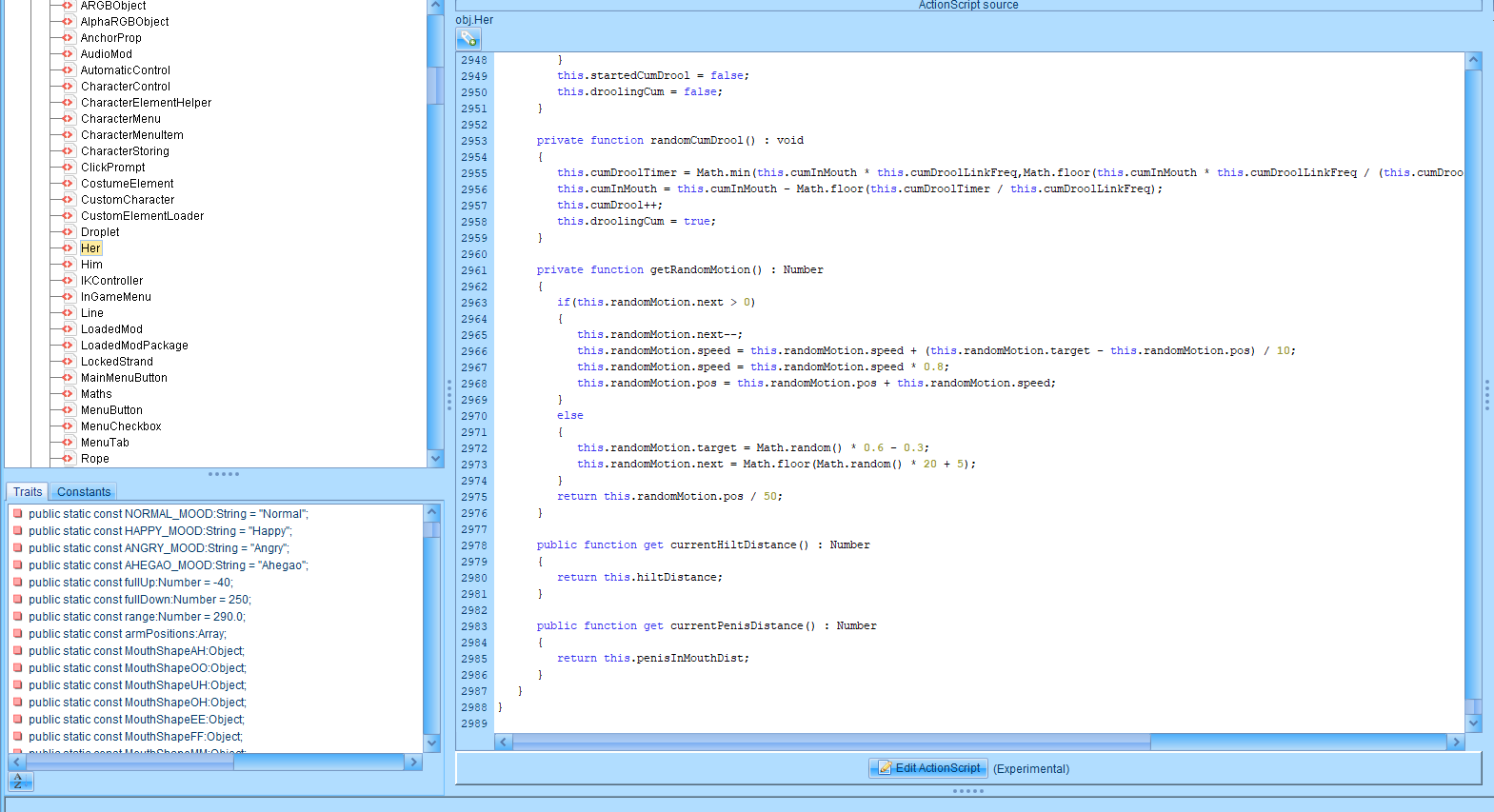The image size is (1494, 812).
Task: Click the icon next to CharacterMenu
Action: [x=68, y=119]
